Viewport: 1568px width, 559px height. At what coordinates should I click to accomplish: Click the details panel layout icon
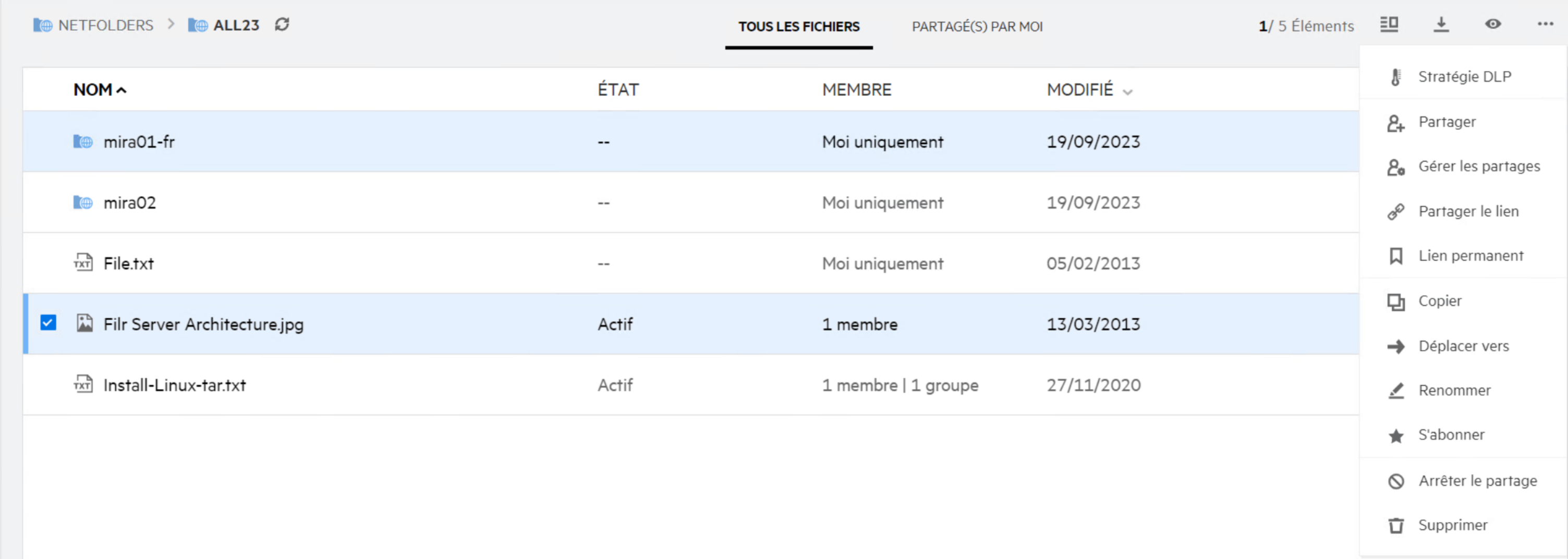tap(1389, 25)
